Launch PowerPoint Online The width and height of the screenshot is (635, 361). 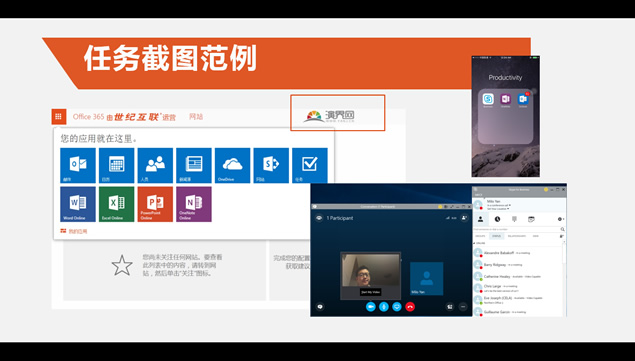pyautogui.click(x=155, y=204)
